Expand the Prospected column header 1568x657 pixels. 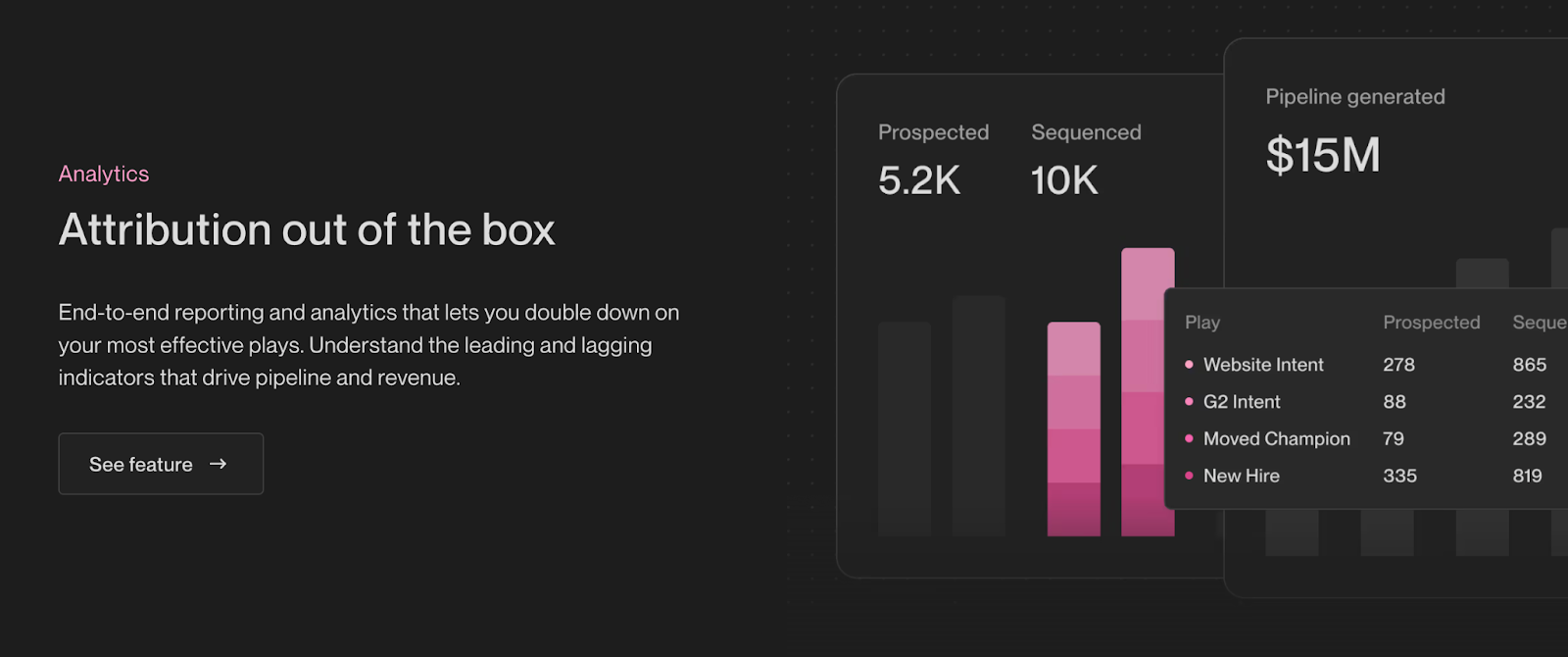[1431, 322]
